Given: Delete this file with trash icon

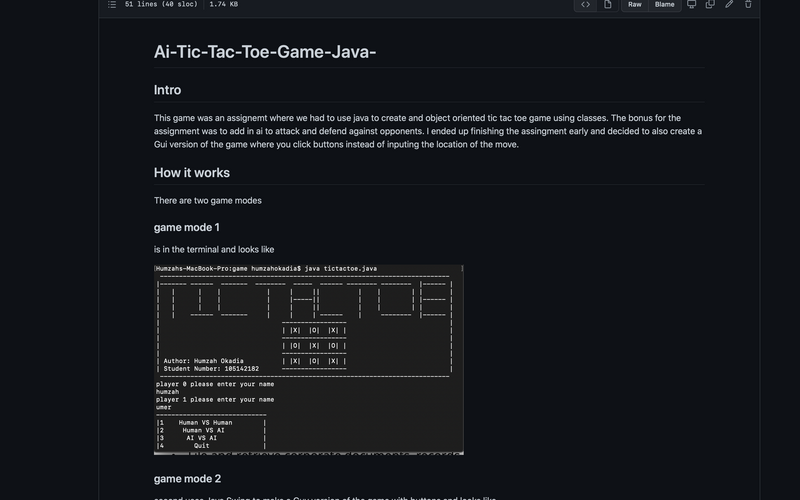Looking at the screenshot, I should pyautogui.click(x=748, y=5).
